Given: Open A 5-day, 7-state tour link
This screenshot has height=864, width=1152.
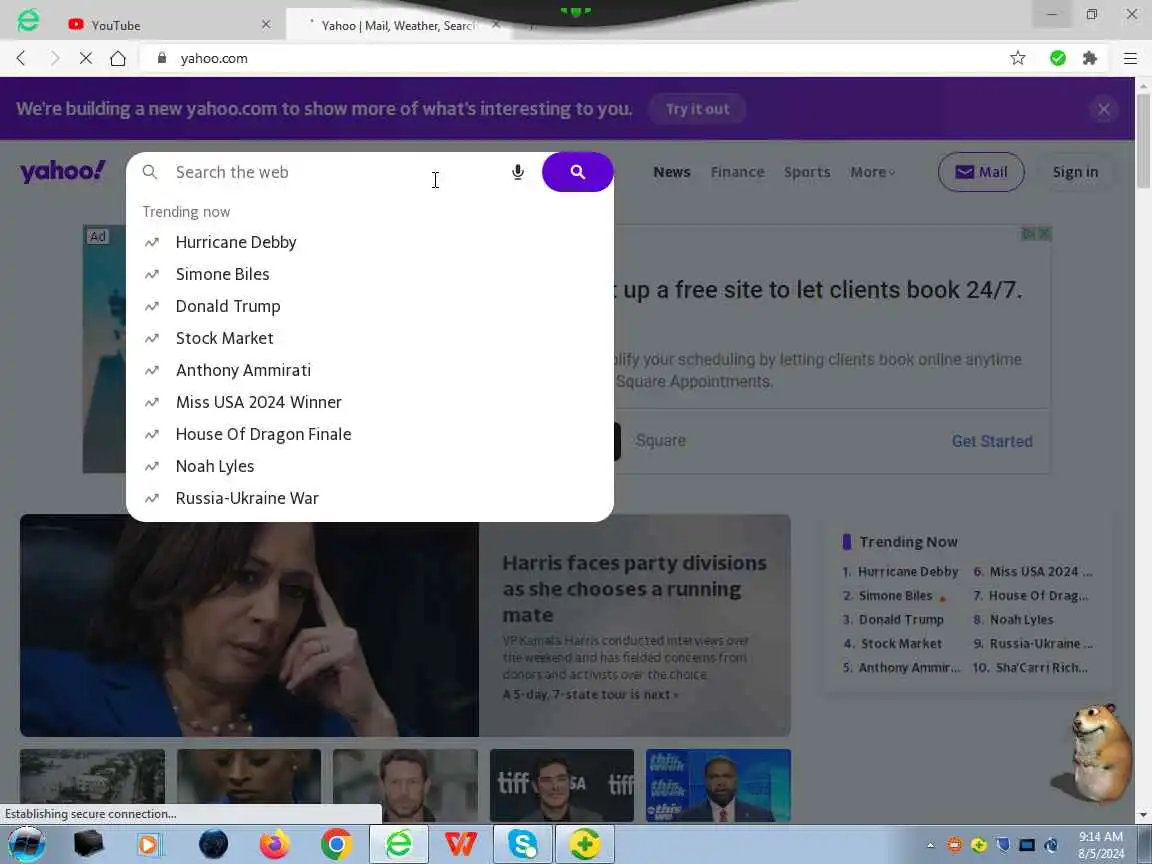Looking at the screenshot, I should tap(590, 694).
